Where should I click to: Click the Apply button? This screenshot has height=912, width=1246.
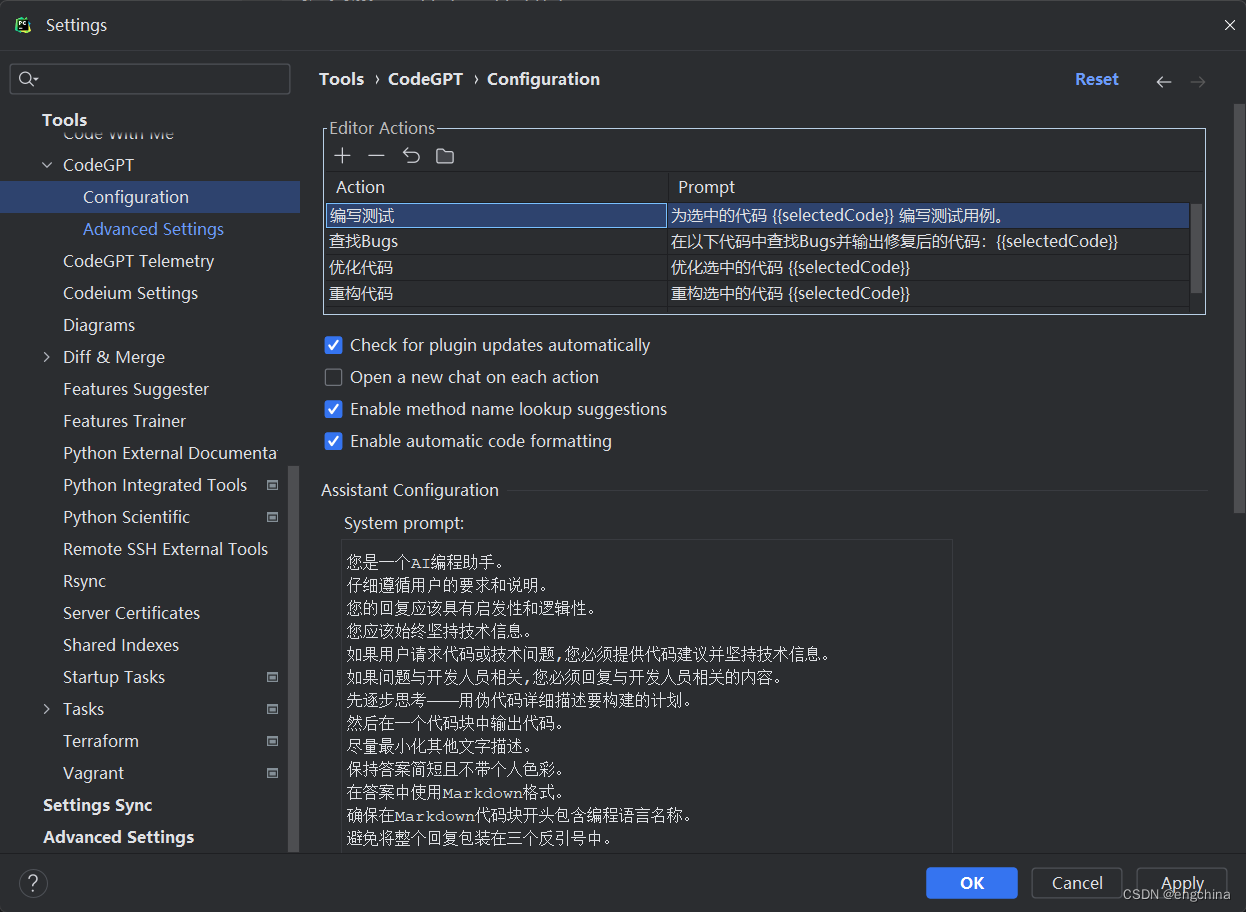coord(1182,883)
